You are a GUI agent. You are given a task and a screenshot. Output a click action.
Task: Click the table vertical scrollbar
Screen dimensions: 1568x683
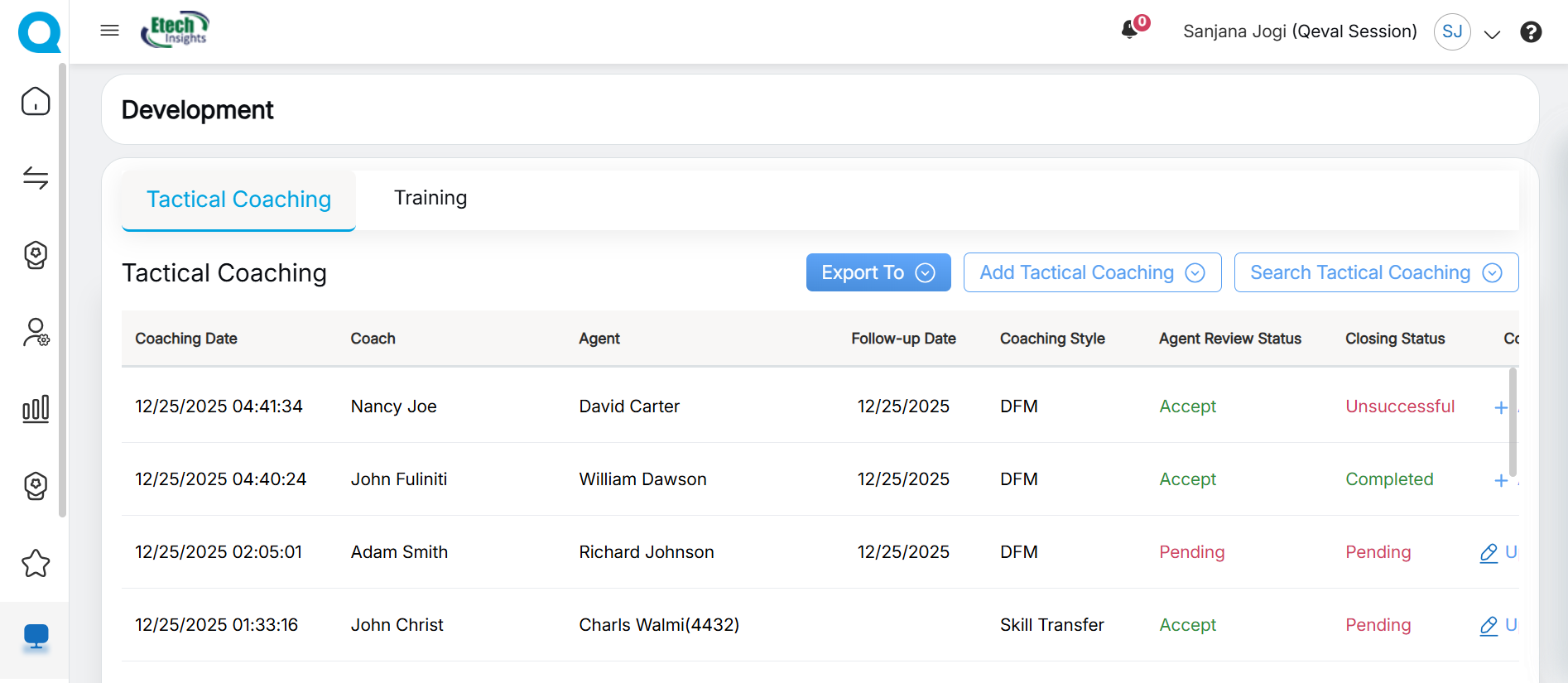[x=1513, y=422]
